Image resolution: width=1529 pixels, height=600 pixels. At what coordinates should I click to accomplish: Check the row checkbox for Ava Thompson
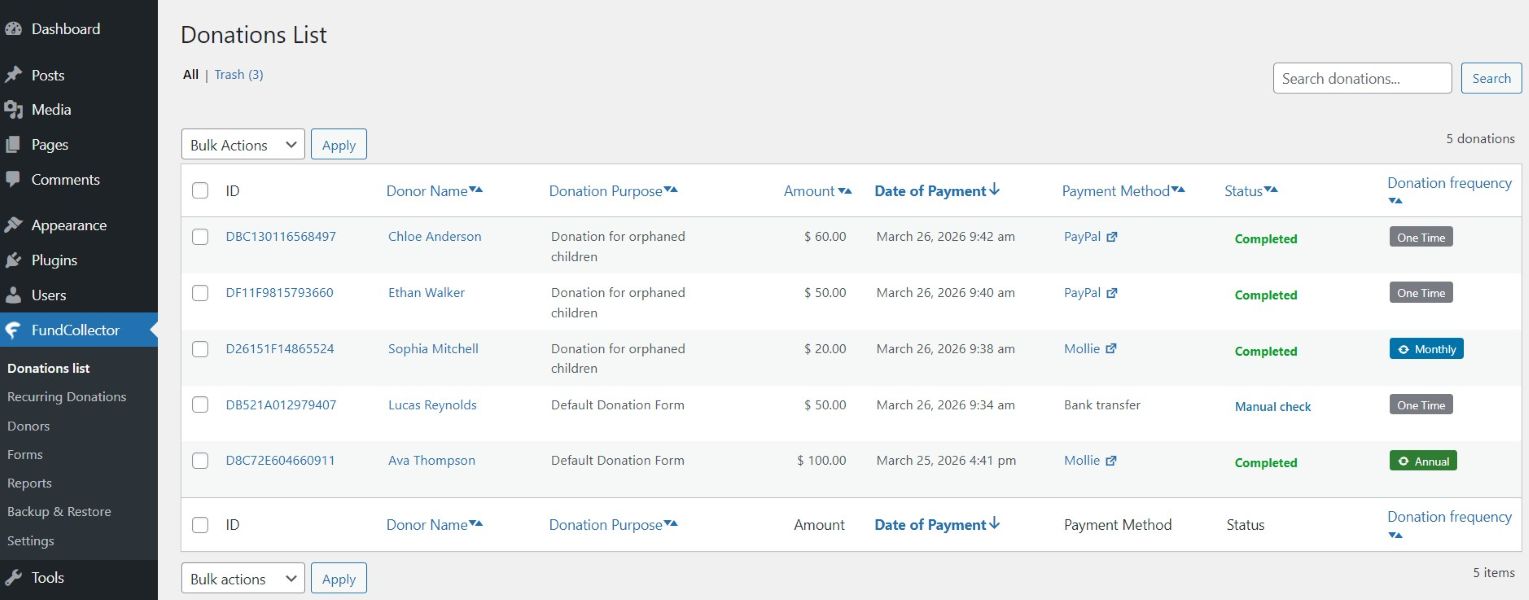coord(200,460)
